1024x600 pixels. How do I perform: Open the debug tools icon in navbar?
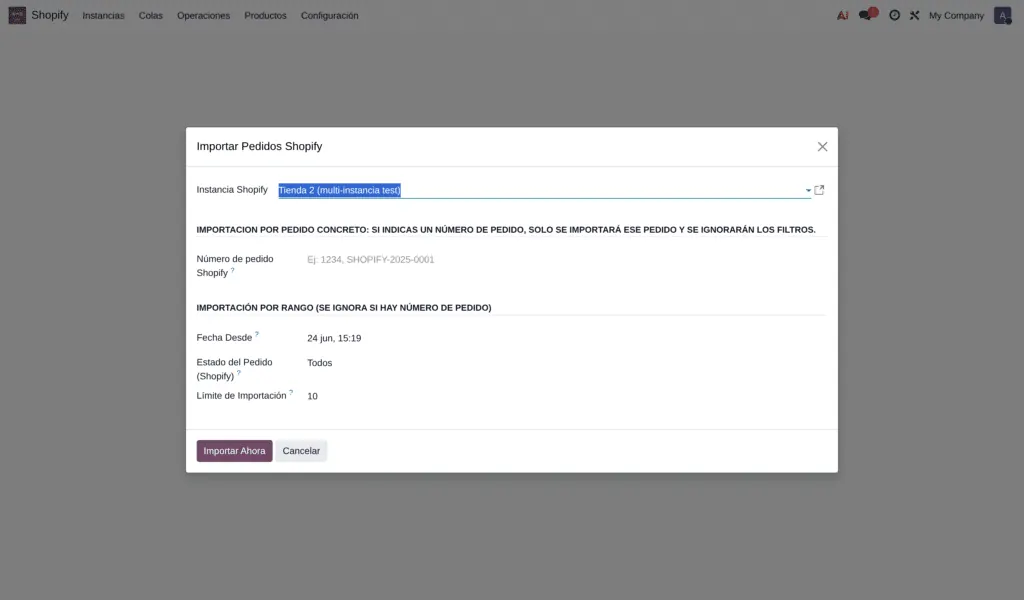pyautogui.click(x=914, y=15)
